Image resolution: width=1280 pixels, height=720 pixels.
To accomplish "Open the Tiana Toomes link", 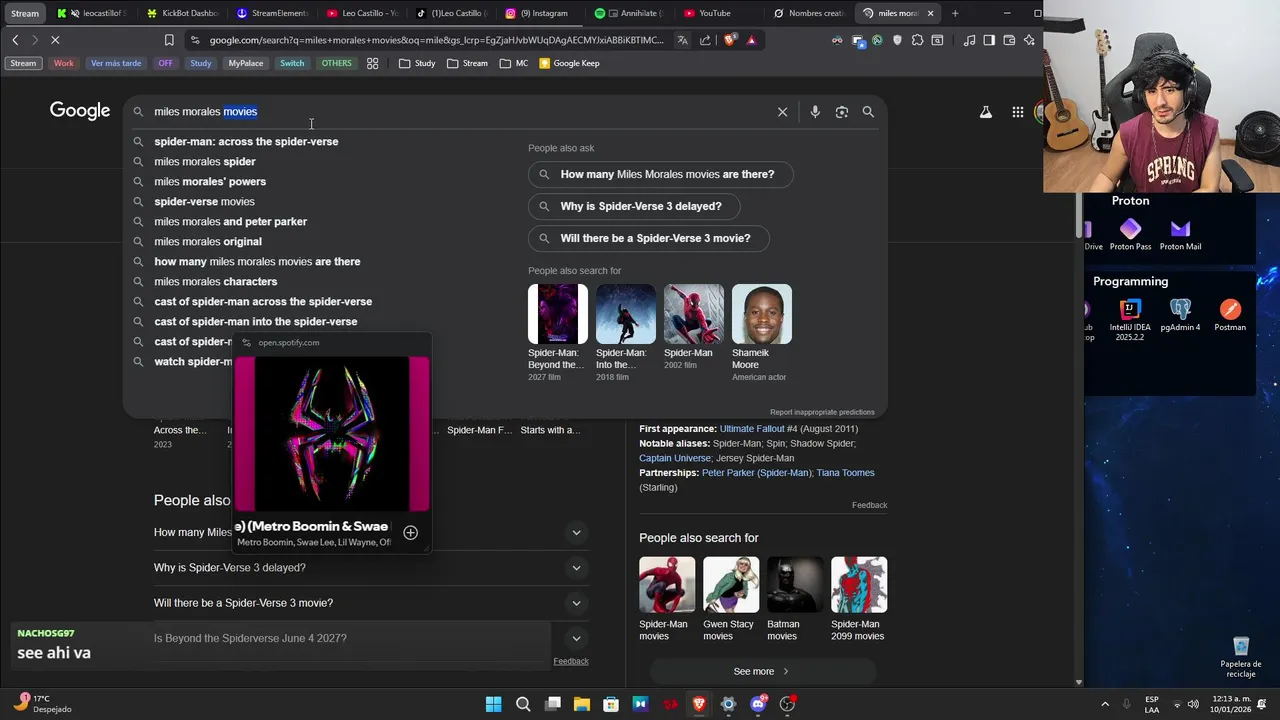I will (x=845, y=473).
